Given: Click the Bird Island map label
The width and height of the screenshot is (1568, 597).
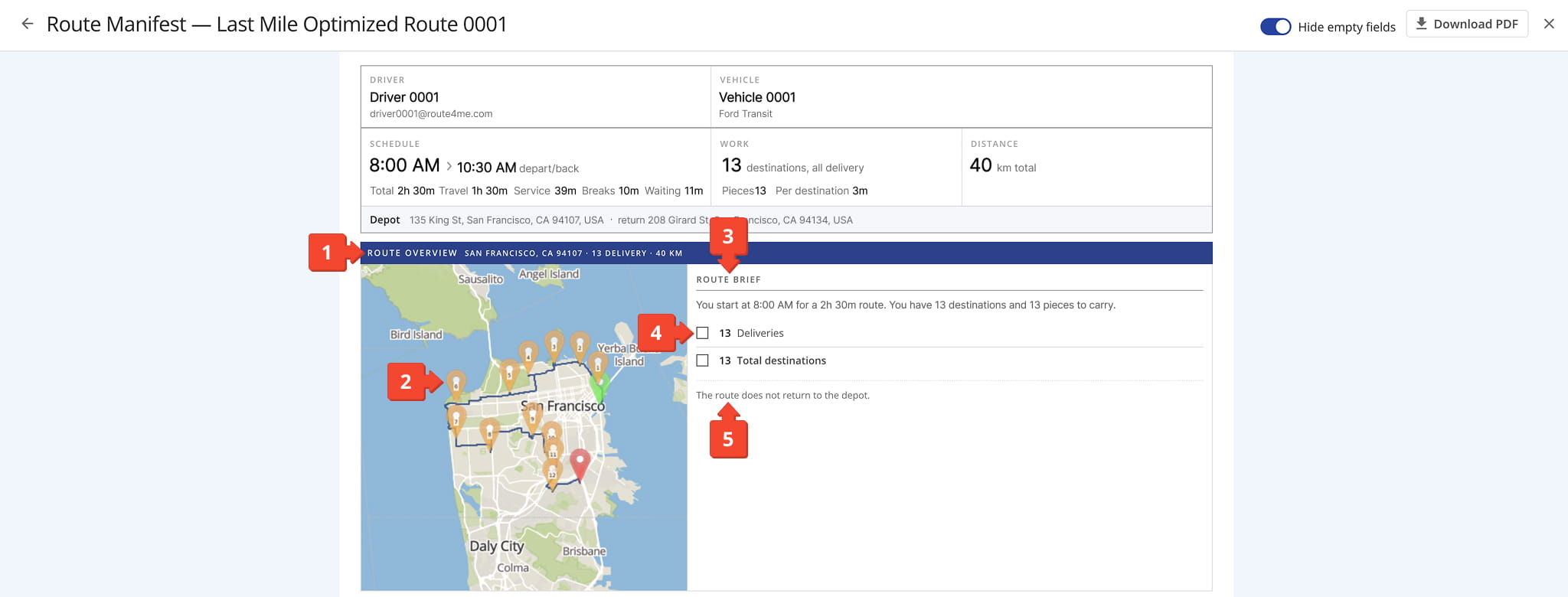Looking at the screenshot, I should pos(416,334).
